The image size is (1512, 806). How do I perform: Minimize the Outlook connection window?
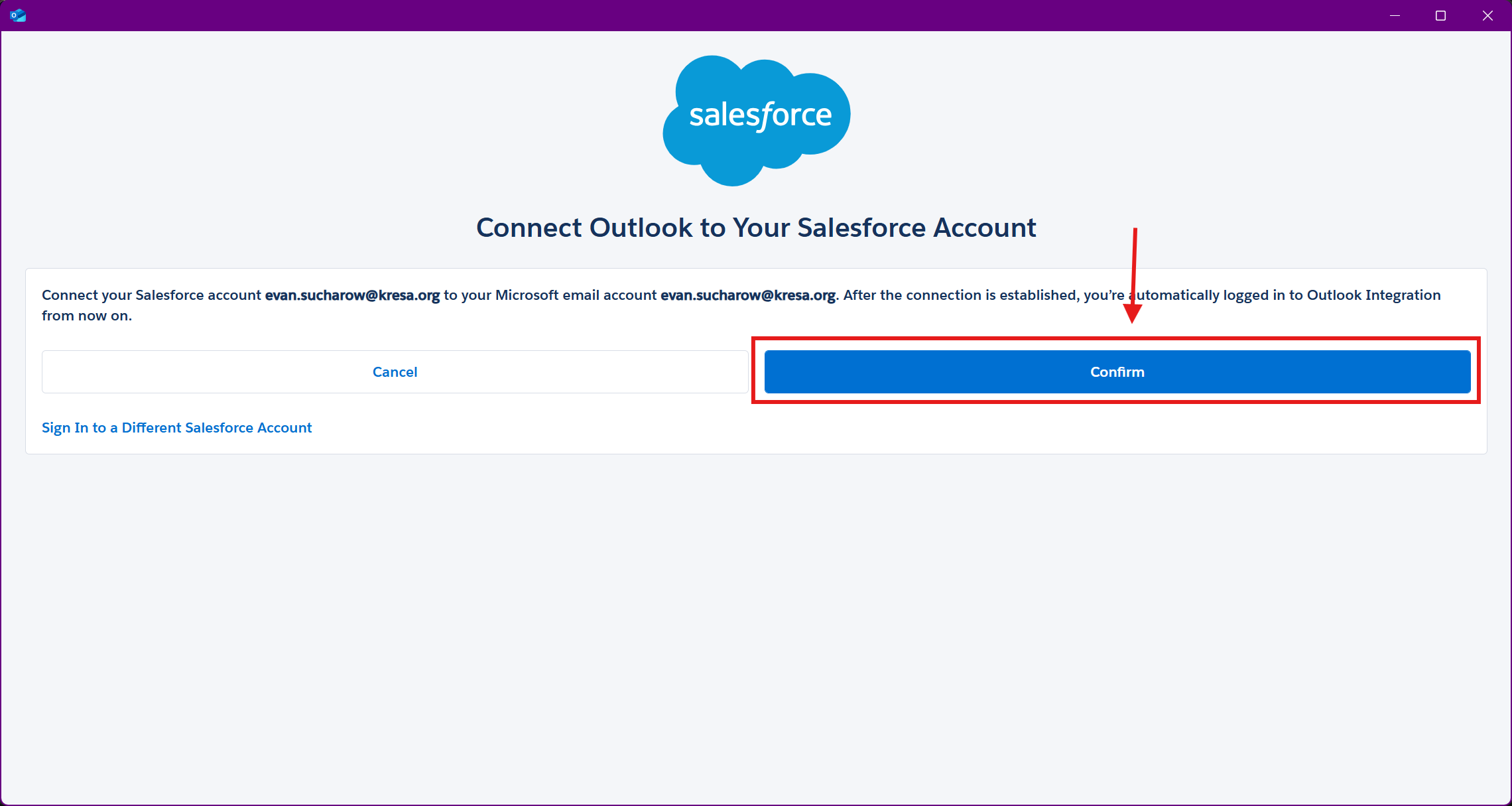click(1395, 15)
